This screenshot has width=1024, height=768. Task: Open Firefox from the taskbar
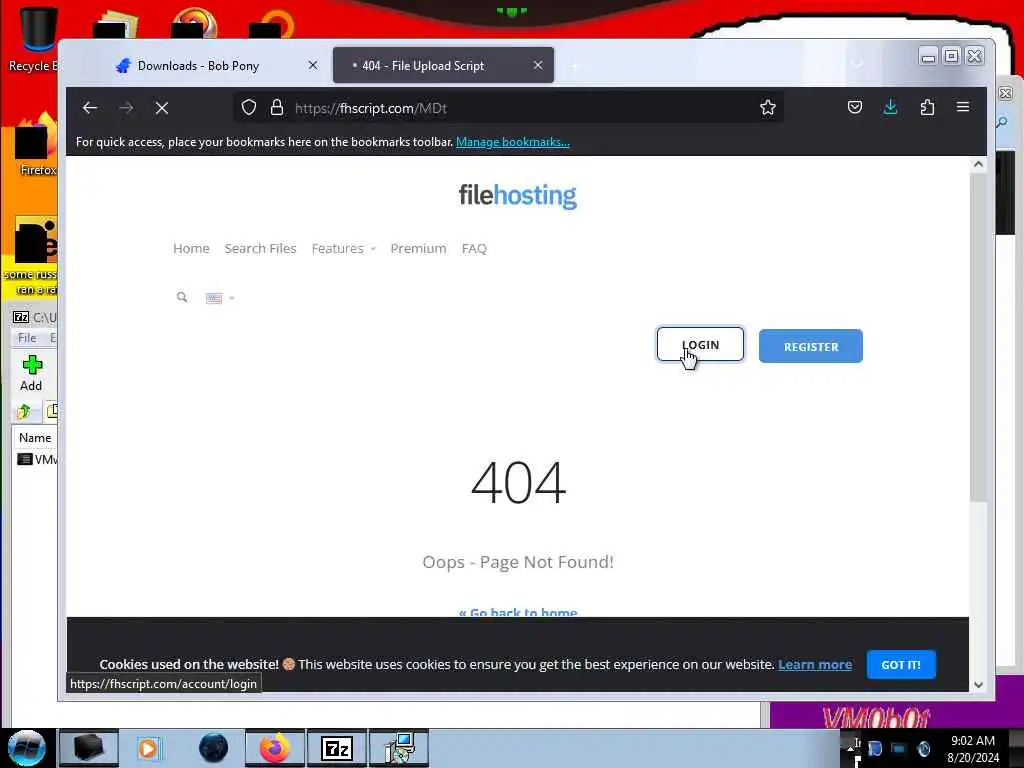point(275,748)
